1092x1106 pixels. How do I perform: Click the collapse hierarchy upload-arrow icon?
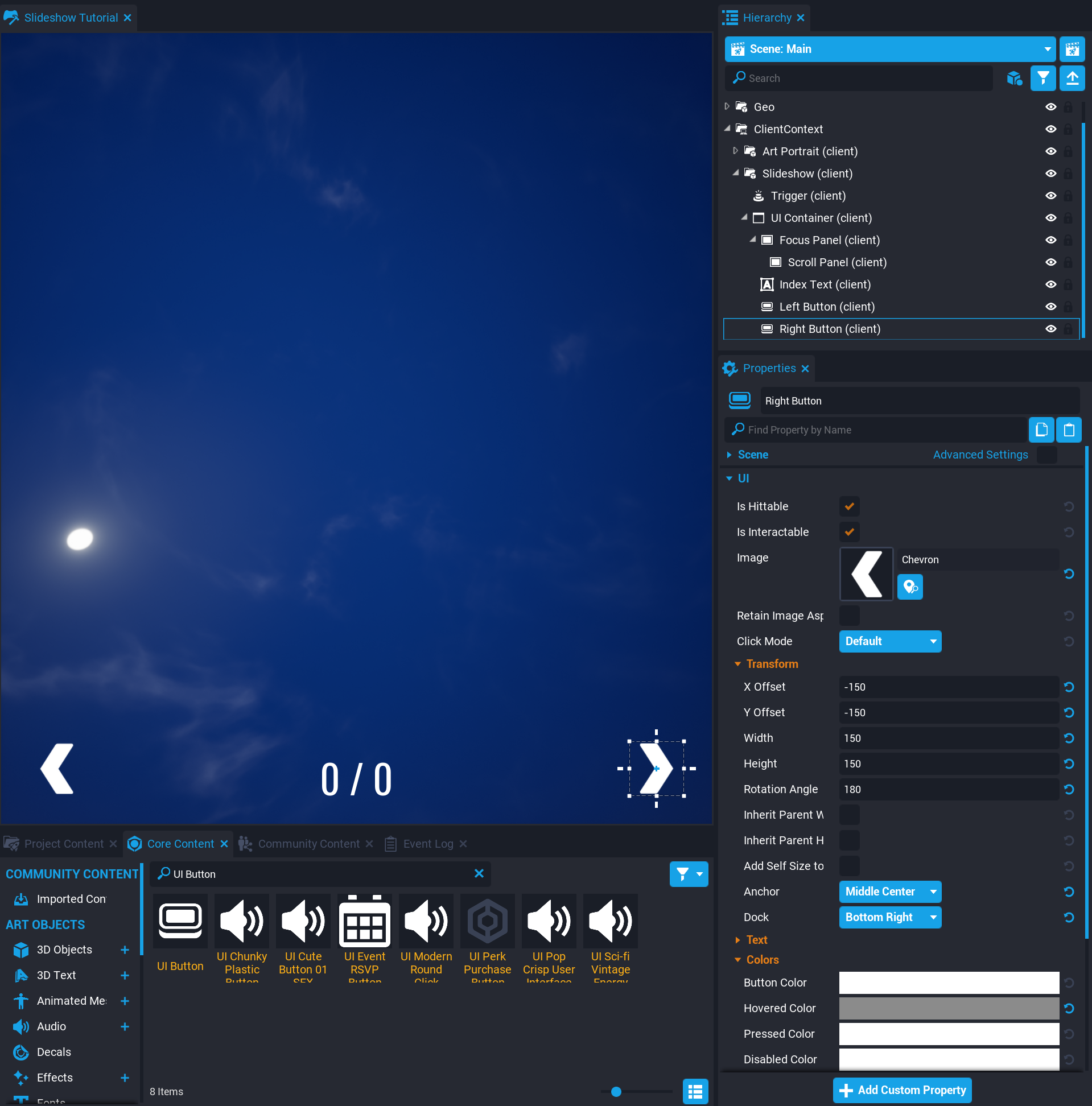point(1072,78)
